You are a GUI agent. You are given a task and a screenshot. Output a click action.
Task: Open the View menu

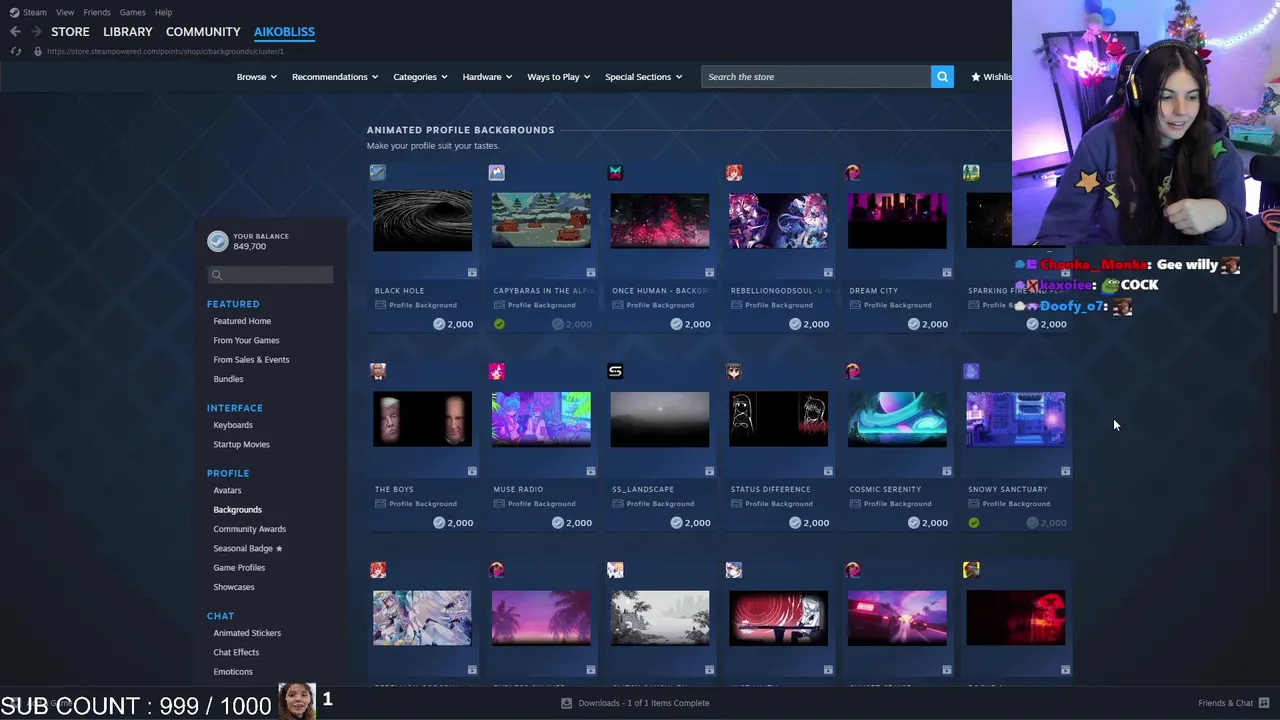(65, 12)
